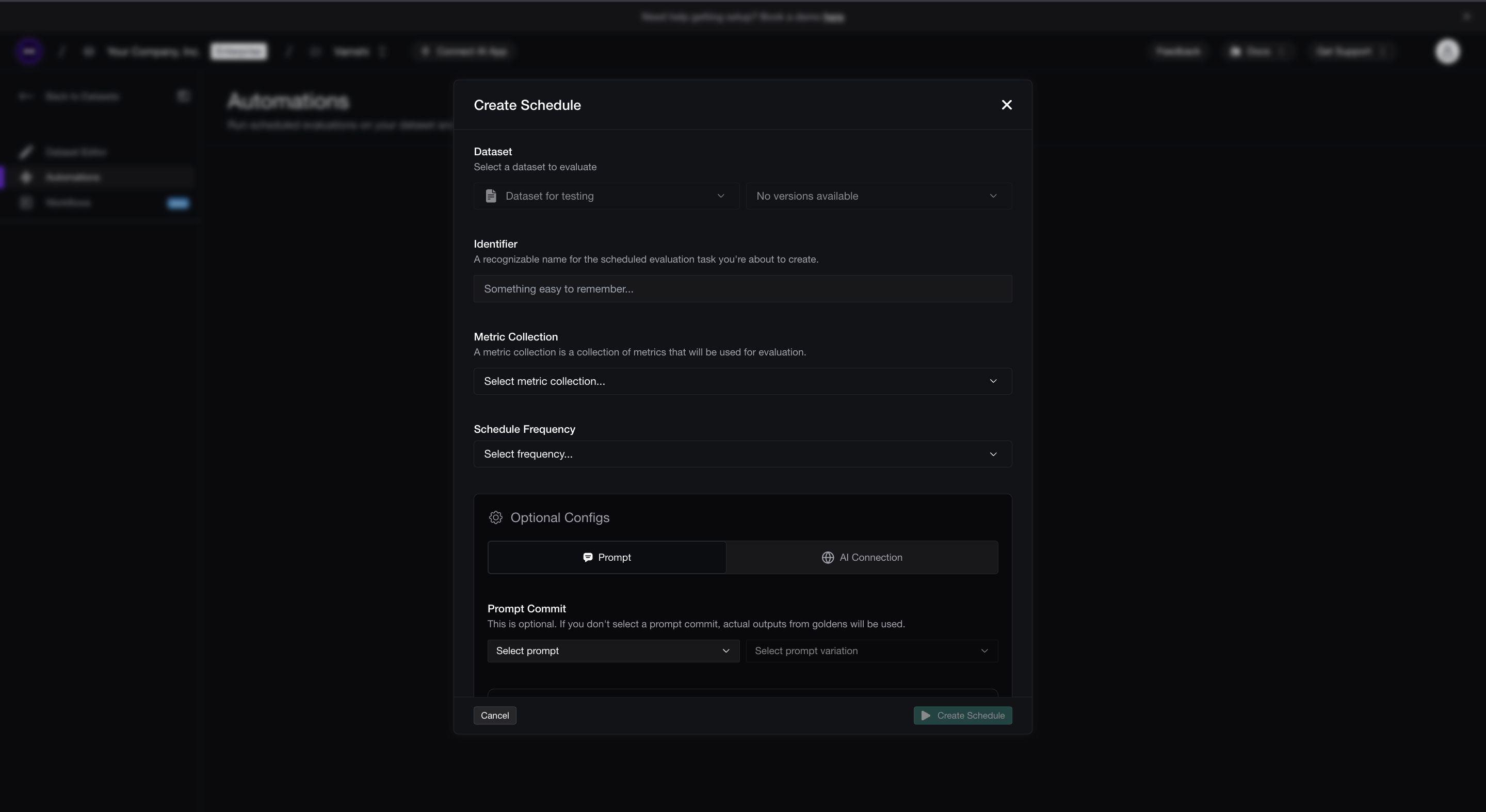Click the Create Schedule dialog title
1486x812 pixels.
pyautogui.click(x=527, y=105)
